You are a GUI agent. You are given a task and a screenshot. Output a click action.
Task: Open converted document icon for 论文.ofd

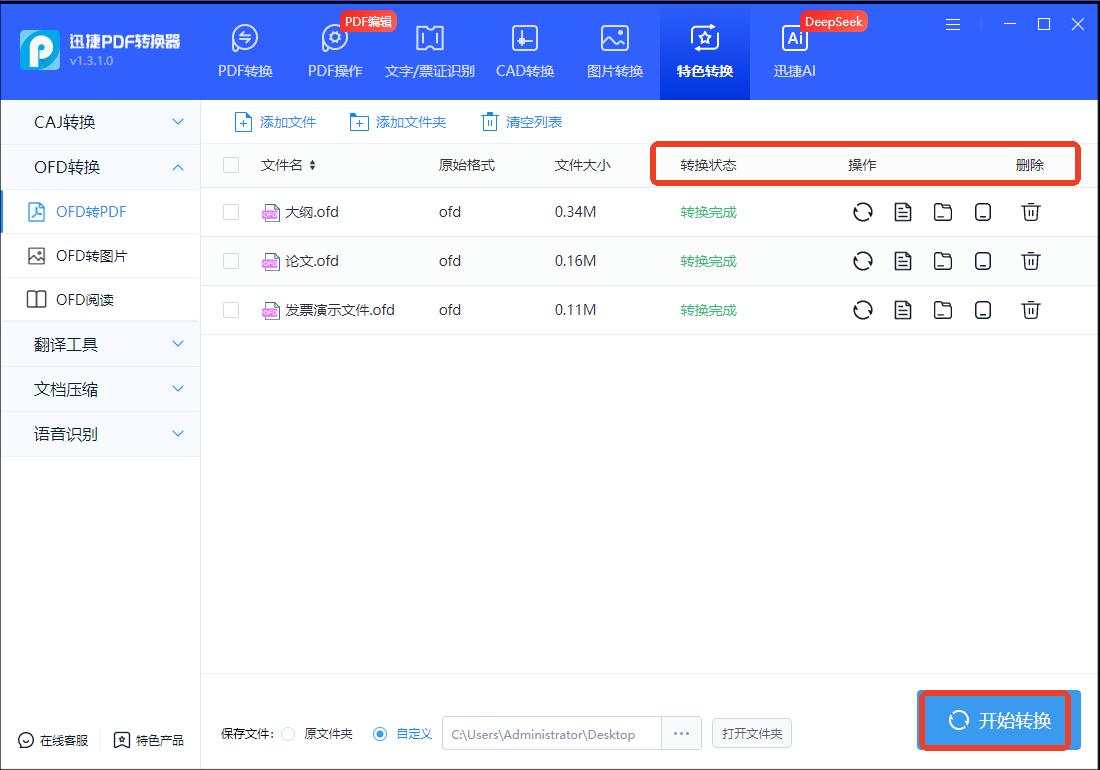tap(903, 261)
